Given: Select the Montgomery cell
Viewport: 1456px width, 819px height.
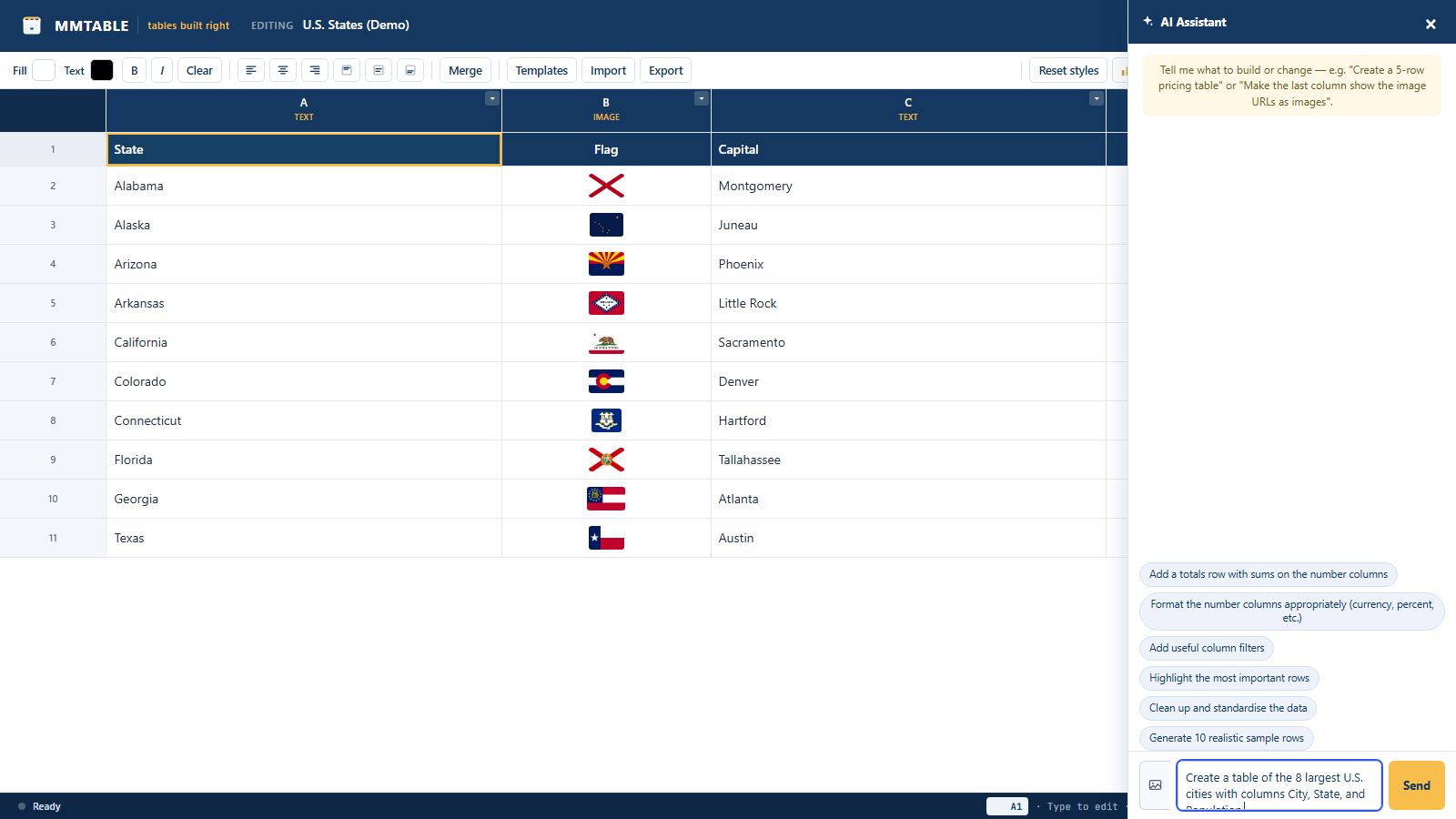Looking at the screenshot, I should 908,186.
